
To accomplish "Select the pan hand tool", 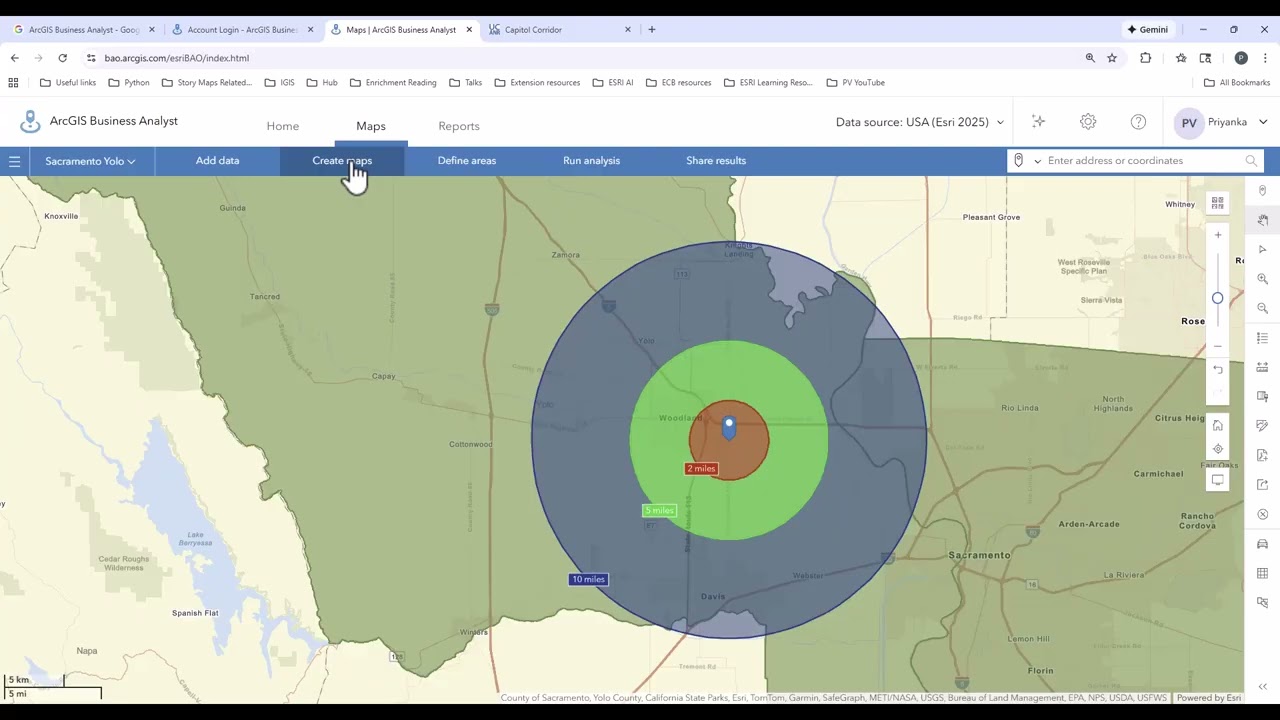I will pos(1262,220).
